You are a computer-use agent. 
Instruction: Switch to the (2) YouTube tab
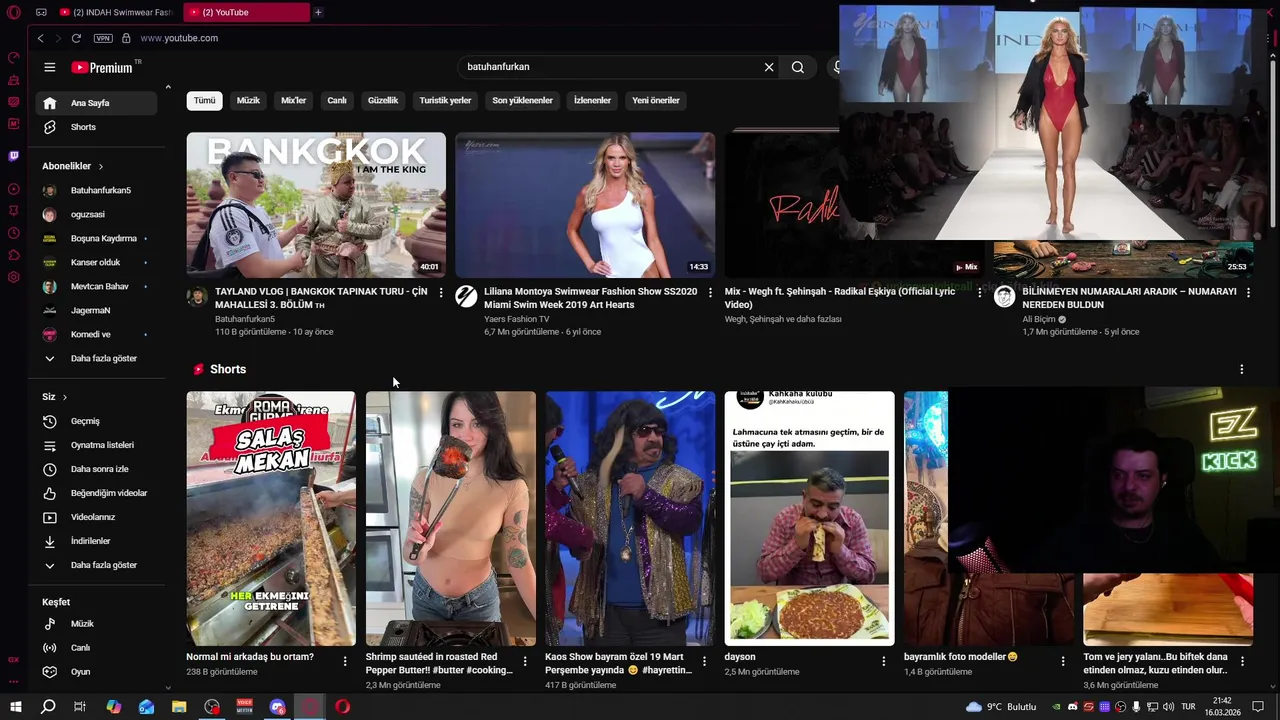[x=247, y=12]
